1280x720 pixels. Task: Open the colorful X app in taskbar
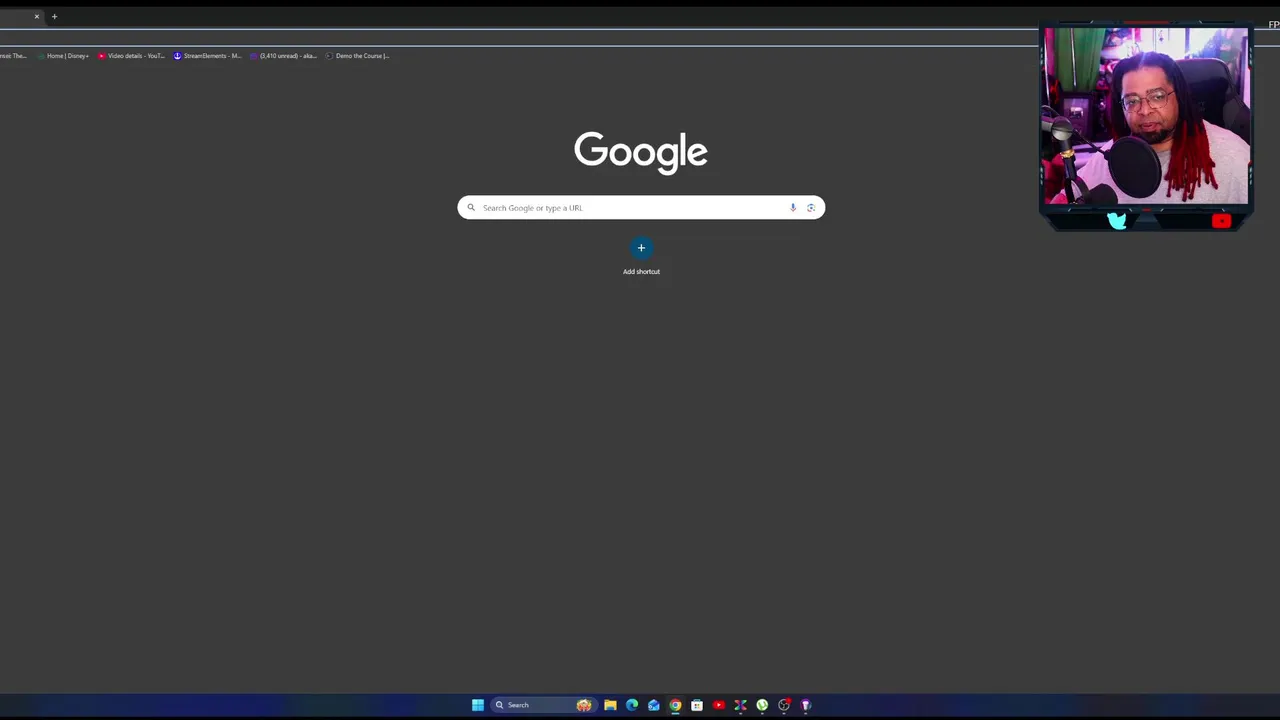[x=741, y=705]
